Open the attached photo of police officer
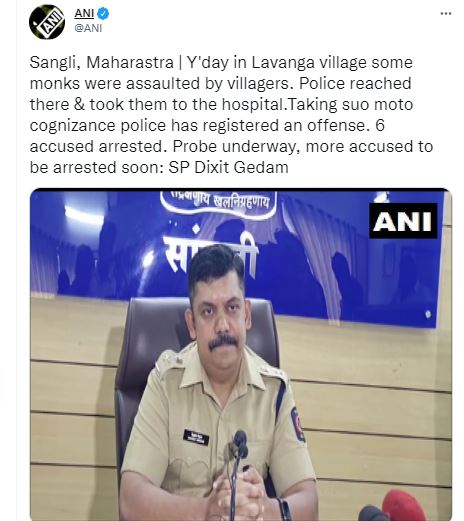 coord(241,354)
